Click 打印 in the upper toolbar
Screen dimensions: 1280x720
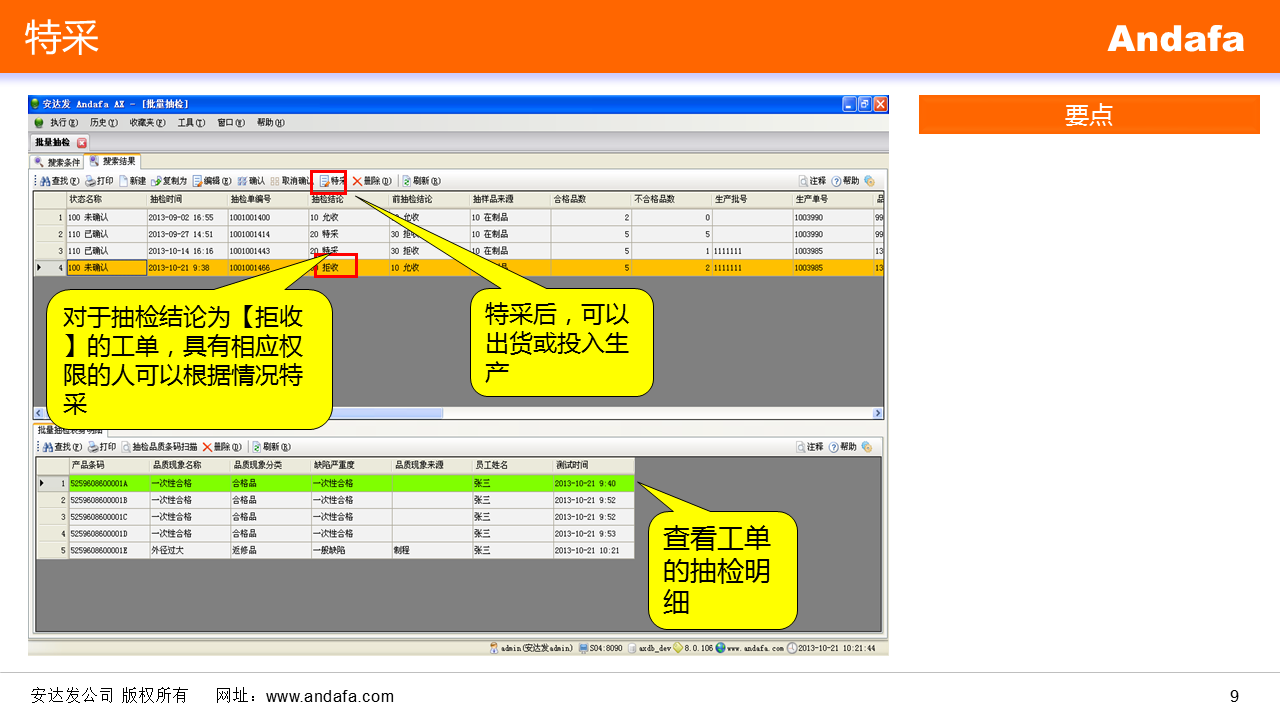click(x=99, y=181)
